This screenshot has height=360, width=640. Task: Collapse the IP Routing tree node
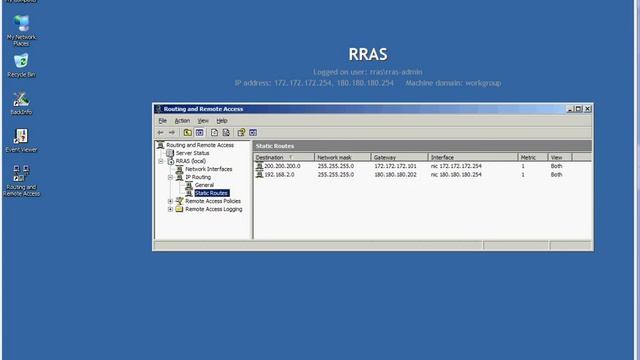[171, 177]
